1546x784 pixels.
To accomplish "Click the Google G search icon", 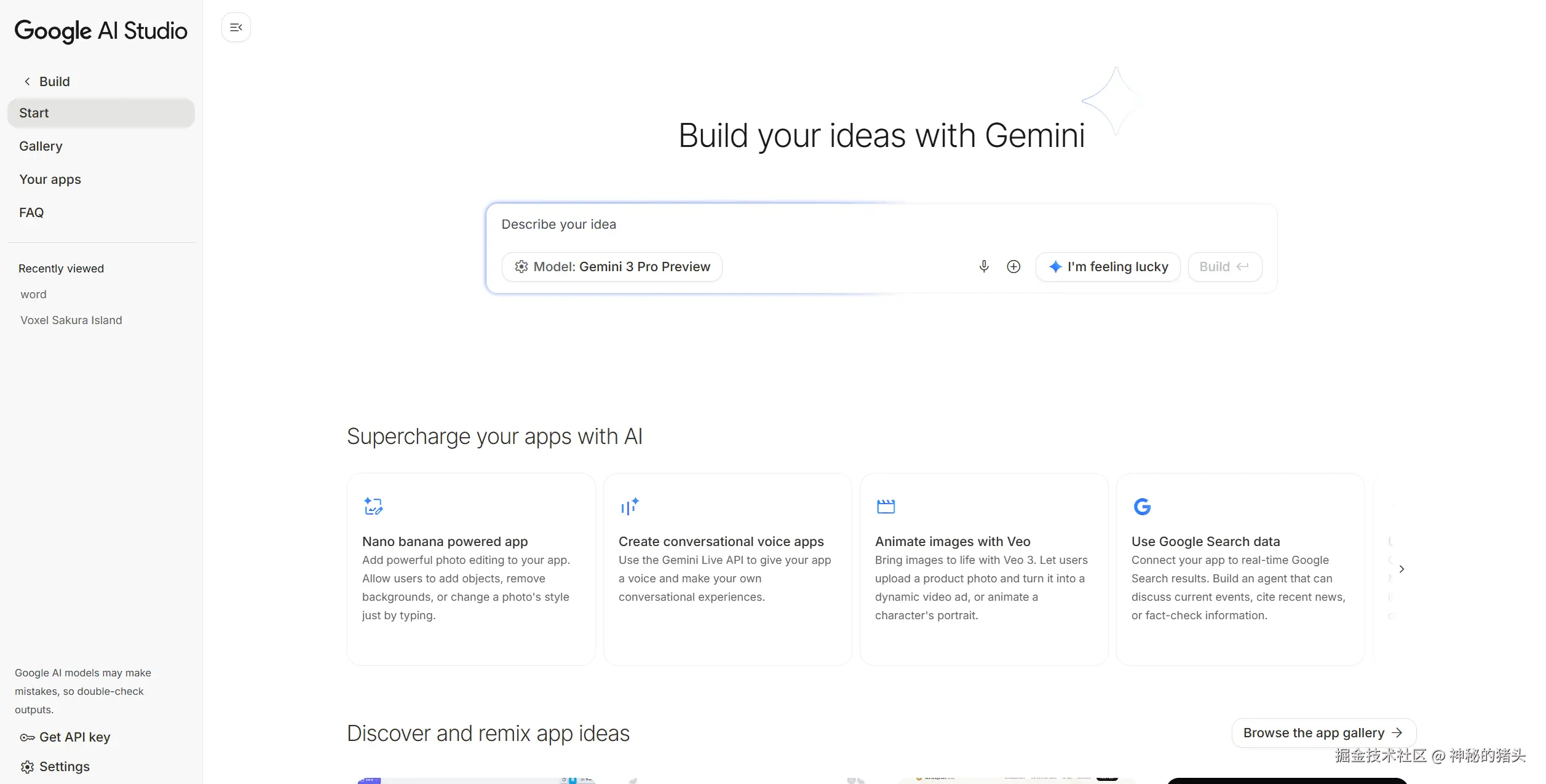I will click(x=1142, y=506).
